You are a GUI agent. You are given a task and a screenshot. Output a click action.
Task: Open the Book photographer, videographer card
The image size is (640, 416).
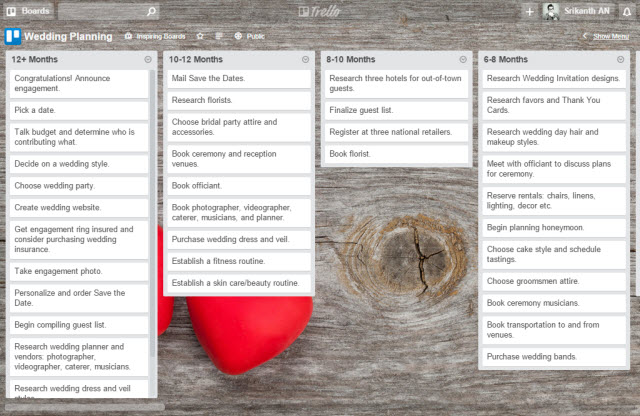tap(239, 213)
